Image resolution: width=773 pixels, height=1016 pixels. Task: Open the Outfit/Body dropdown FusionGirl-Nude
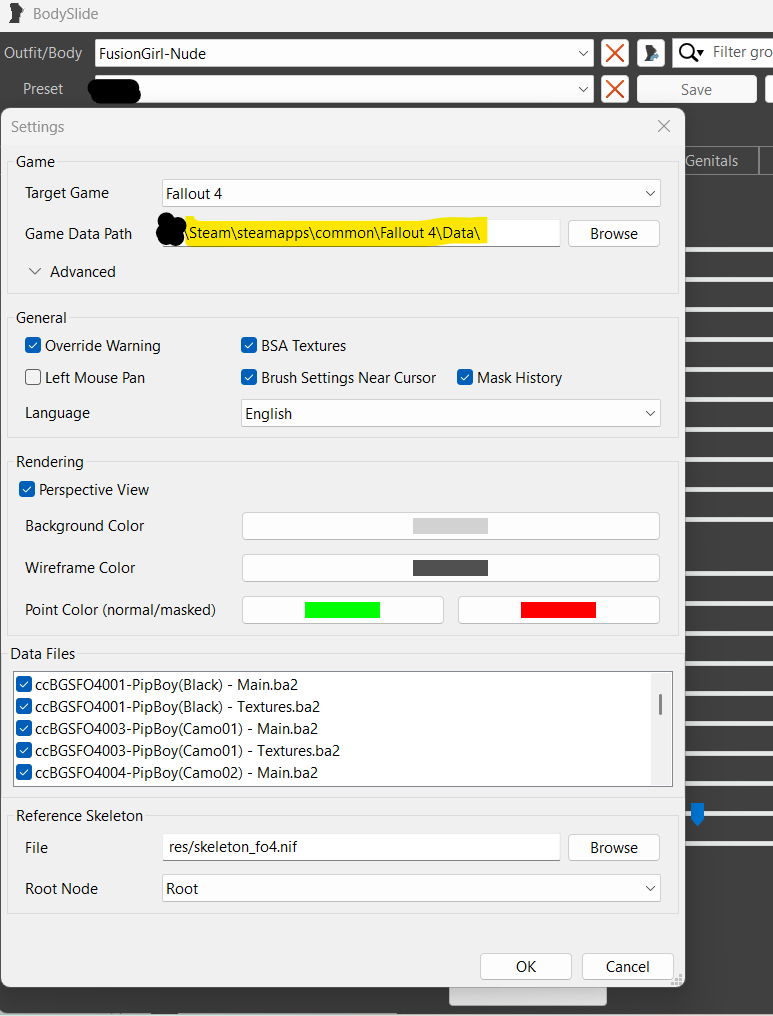344,53
